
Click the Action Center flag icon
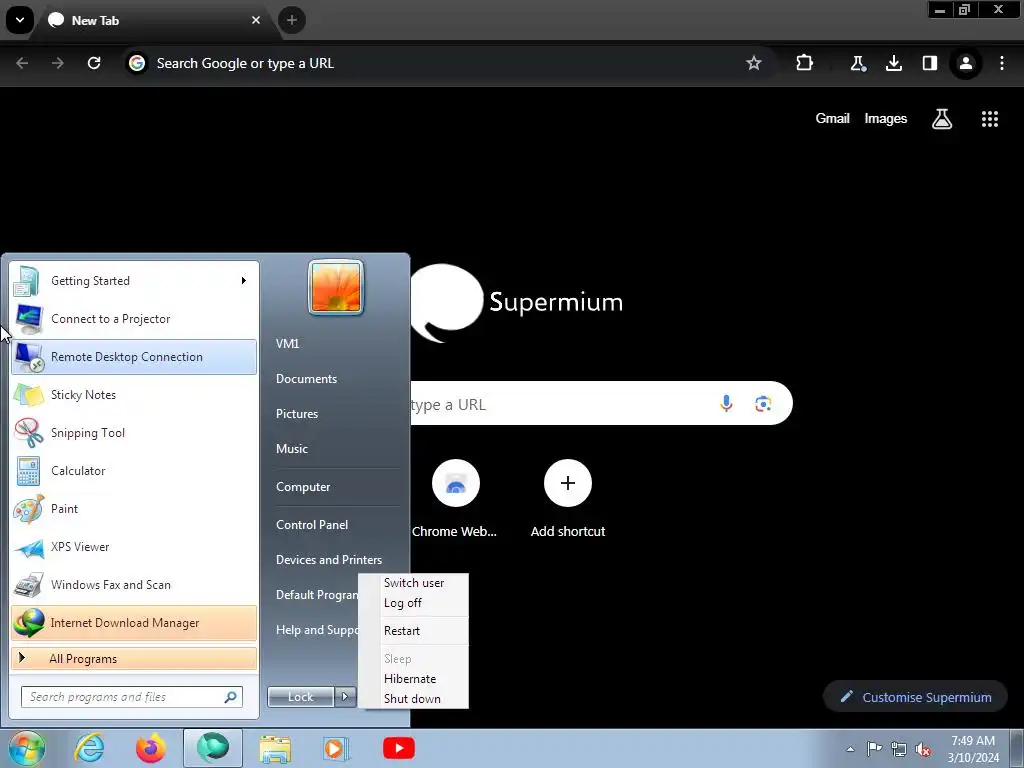[x=874, y=748]
